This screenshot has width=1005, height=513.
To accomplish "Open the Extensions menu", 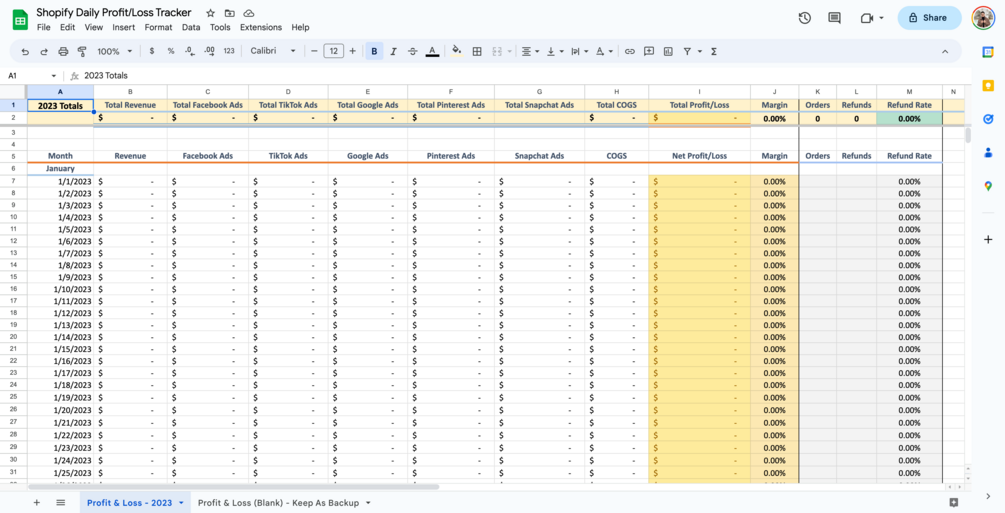I will 261,28.
